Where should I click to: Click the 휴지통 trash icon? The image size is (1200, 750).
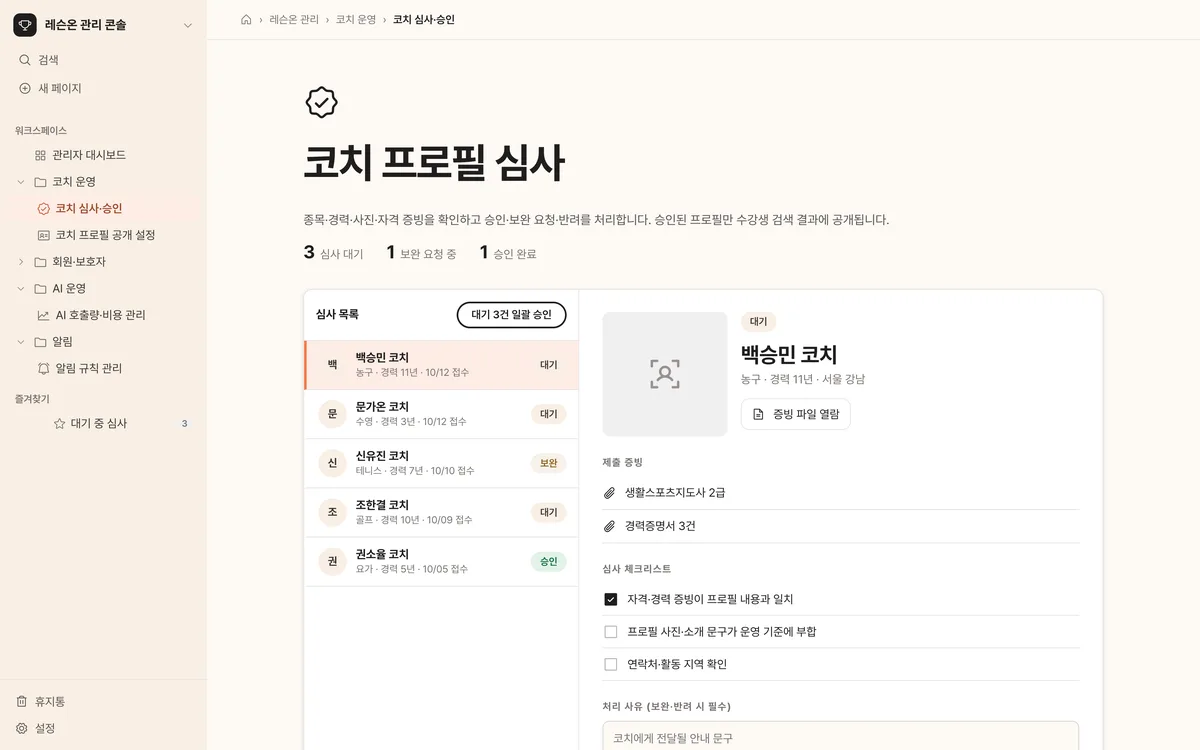(22, 702)
